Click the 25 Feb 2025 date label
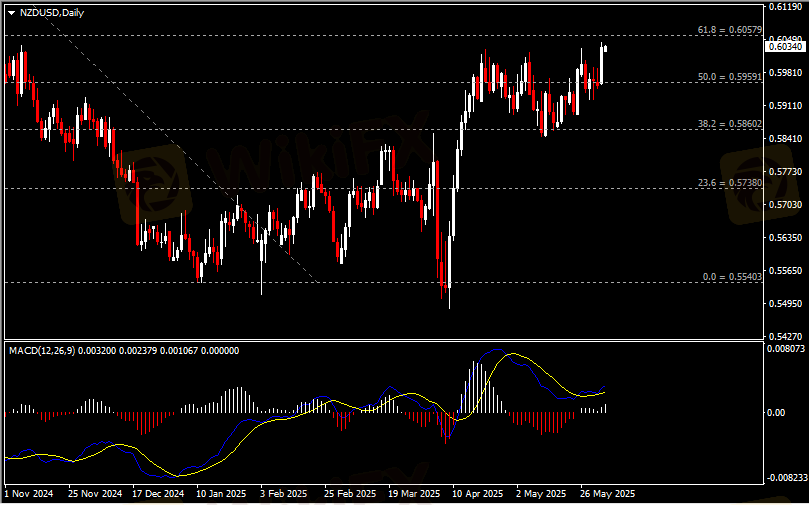This screenshot has height=505, width=809. (x=350, y=494)
